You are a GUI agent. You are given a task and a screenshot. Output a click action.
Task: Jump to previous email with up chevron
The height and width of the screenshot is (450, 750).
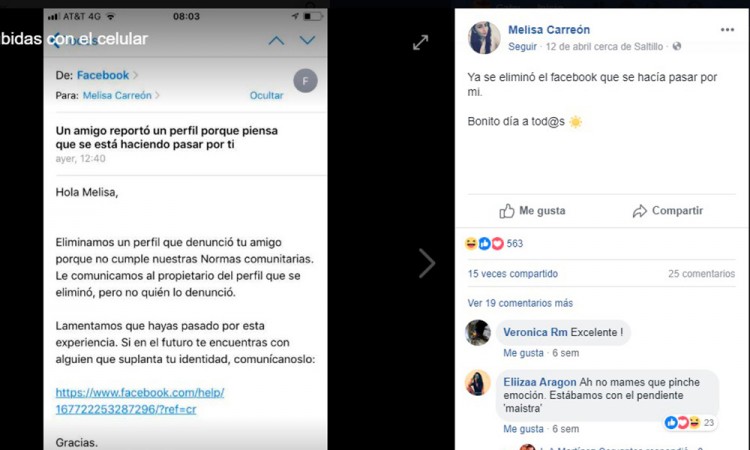[276, 40]
